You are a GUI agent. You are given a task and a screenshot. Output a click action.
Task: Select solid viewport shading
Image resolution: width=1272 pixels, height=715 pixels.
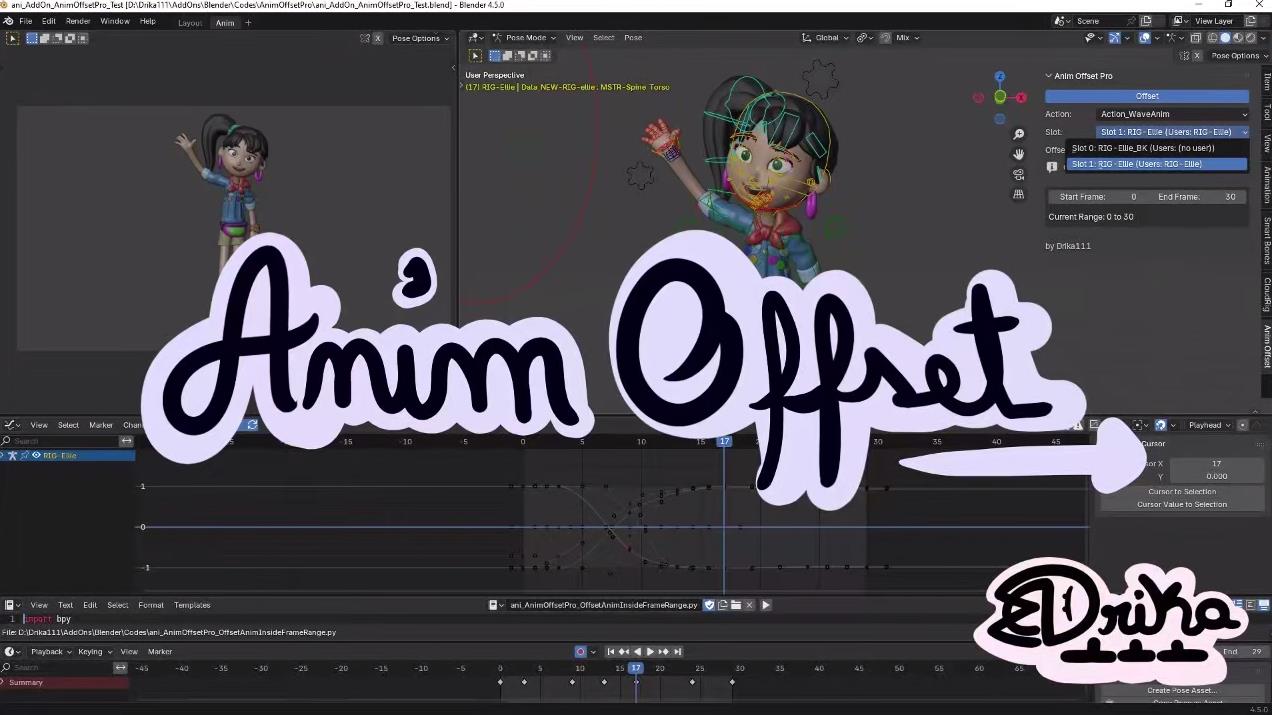click(x=1225, y=38)
